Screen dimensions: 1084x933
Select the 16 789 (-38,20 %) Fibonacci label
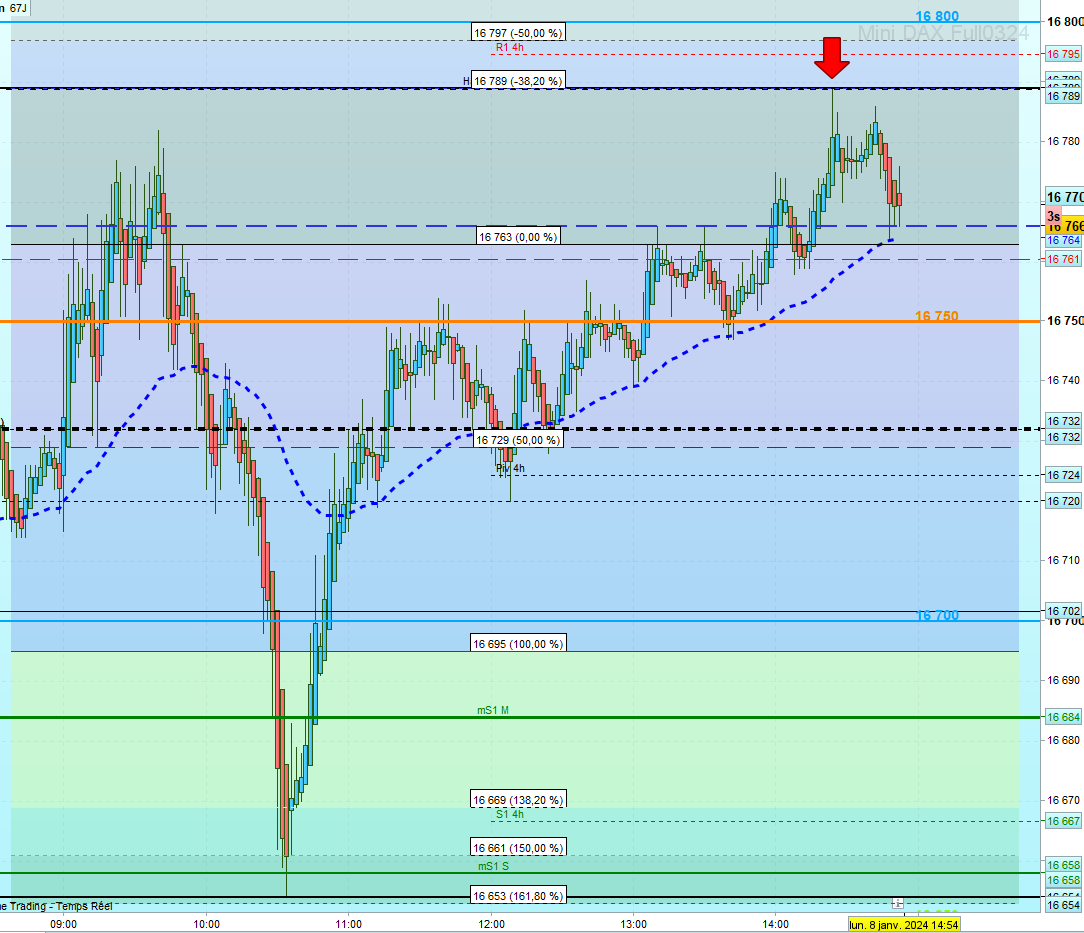point(518,81)
